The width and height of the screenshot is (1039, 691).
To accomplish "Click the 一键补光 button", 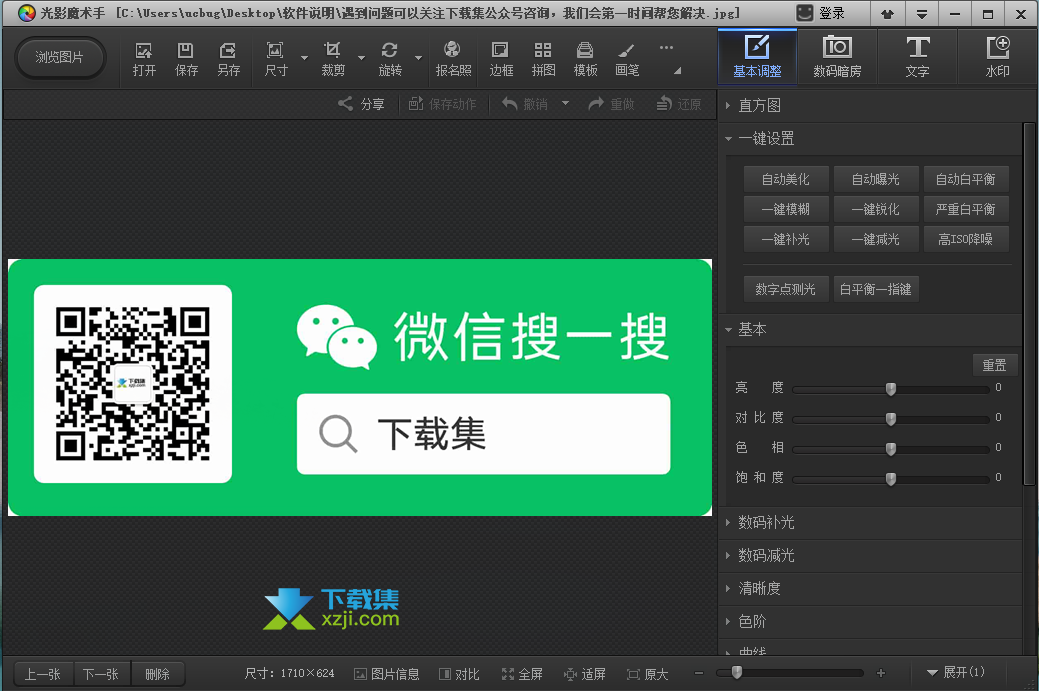I will 786,239.
